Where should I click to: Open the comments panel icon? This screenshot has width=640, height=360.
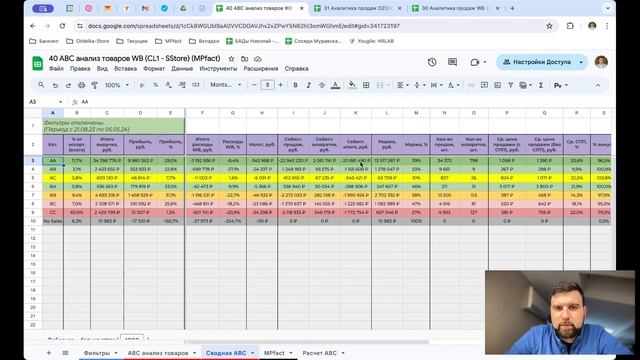click(x=452, y=62)
